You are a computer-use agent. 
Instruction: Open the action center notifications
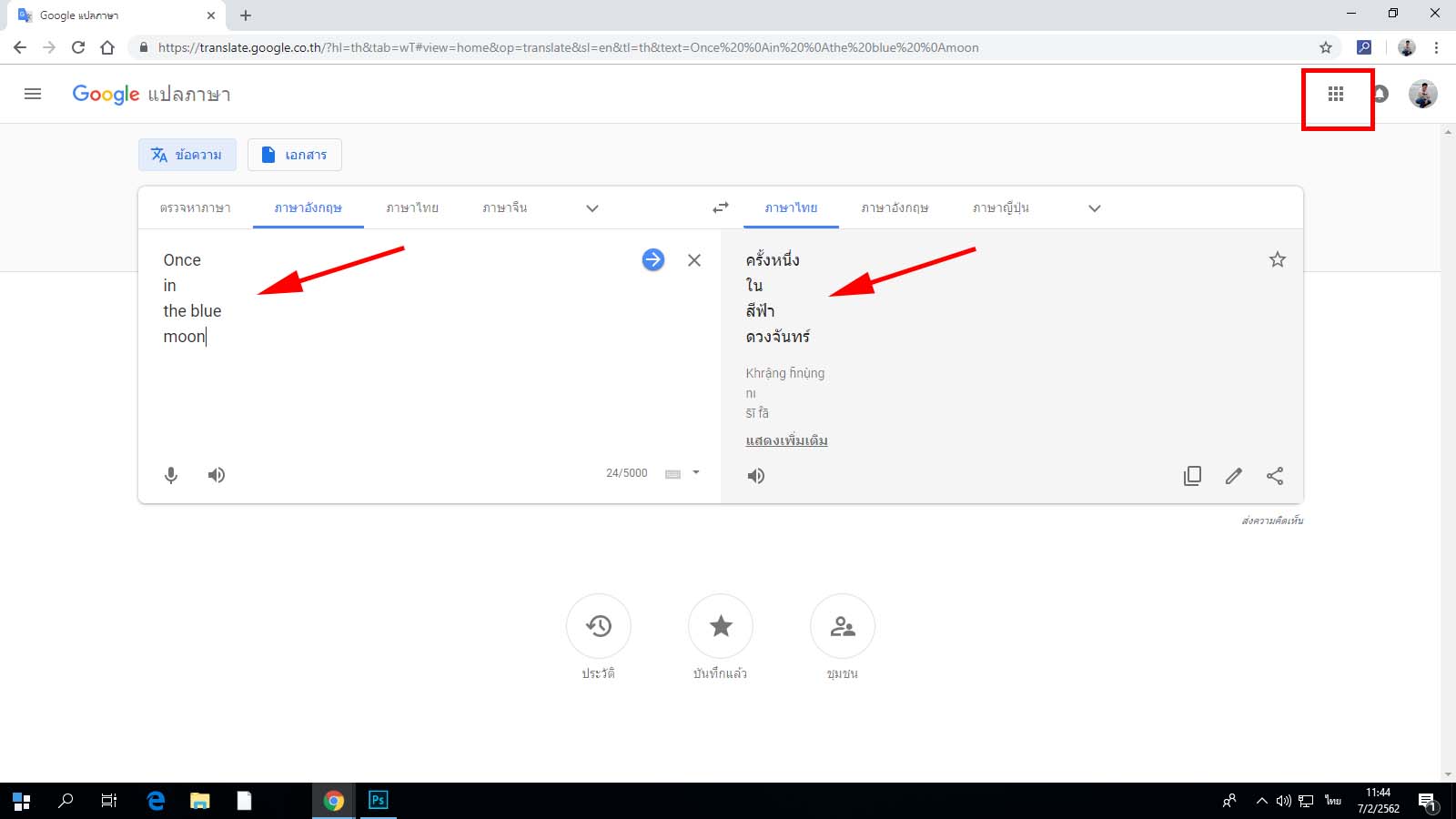click(1428, 802)
